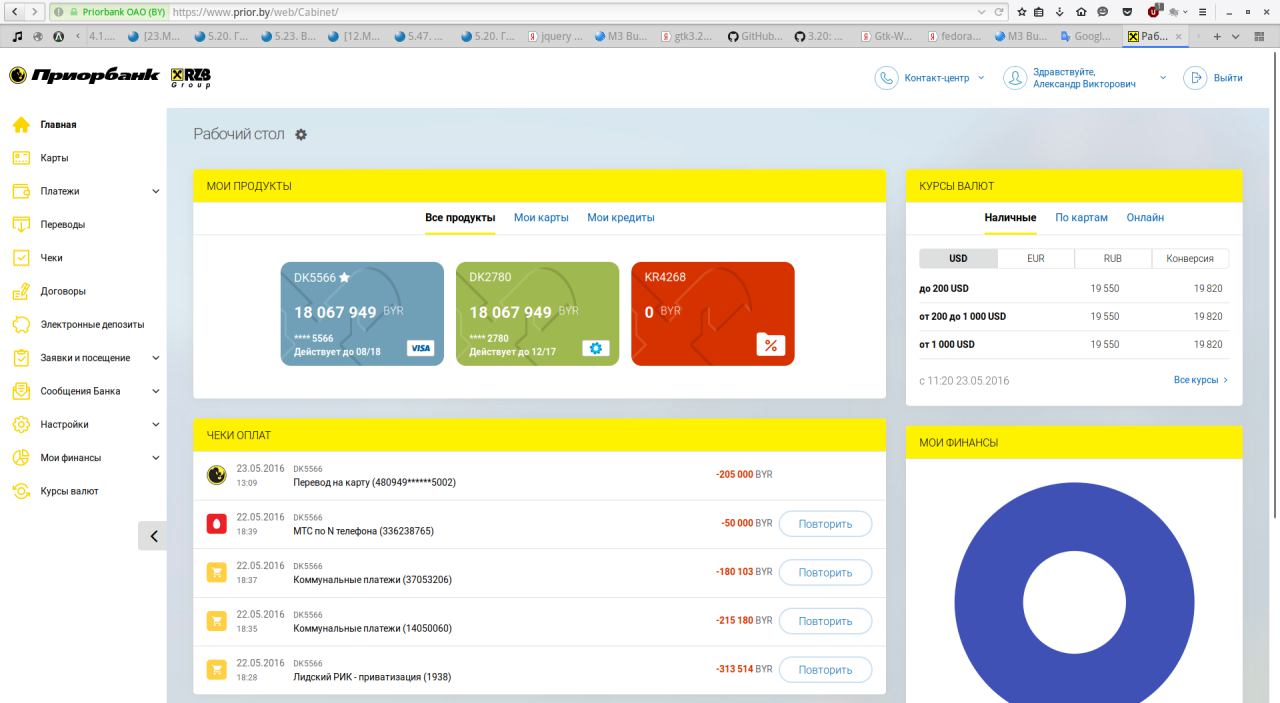Expand the Сообщения Банка submenu chevron

[155, 391]
